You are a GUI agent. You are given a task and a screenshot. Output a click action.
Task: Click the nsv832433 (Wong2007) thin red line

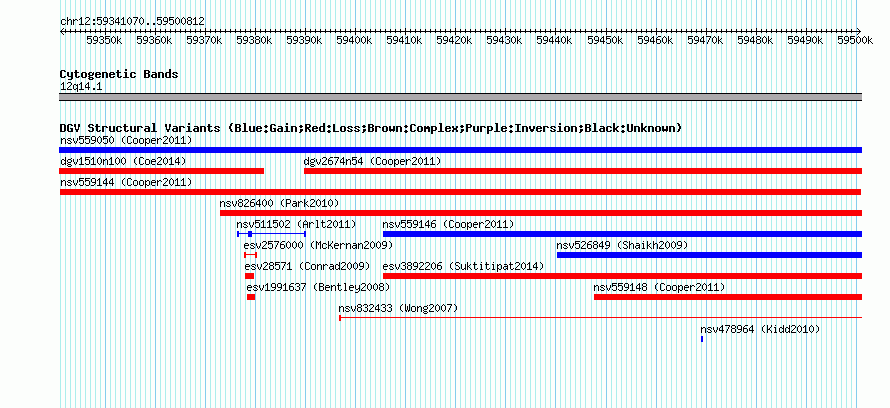tap(601, 318)
